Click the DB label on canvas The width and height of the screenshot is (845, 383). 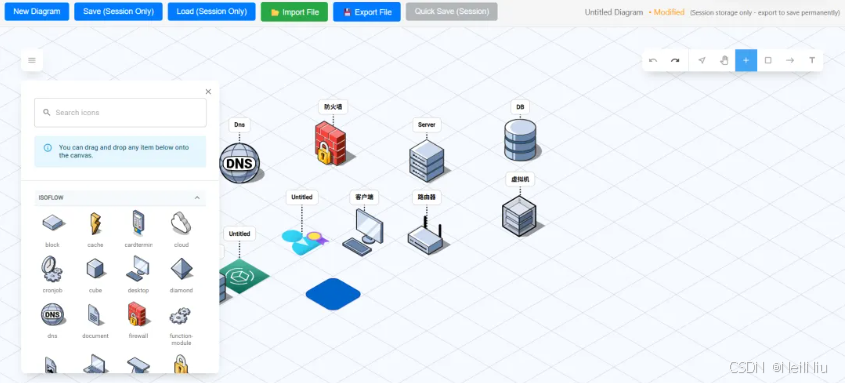pos(520,107)
